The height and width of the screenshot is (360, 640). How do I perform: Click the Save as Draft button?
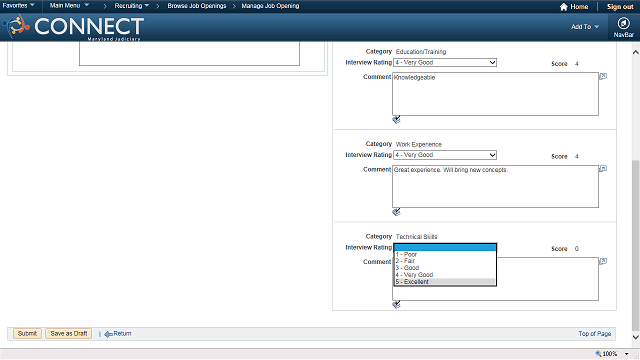pyautogui.click(x=69, y=333)
